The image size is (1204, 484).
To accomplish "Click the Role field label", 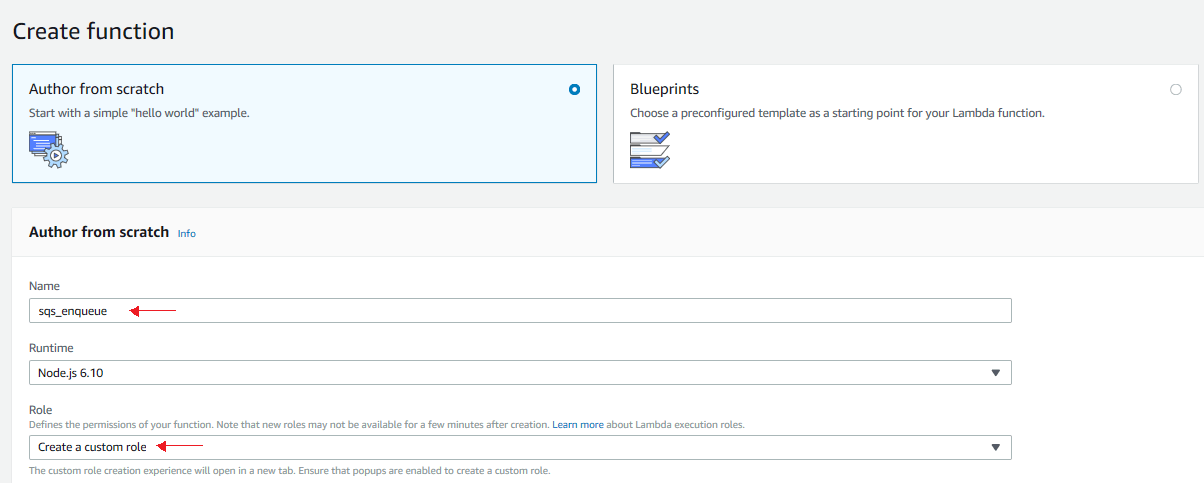I will pyautogui.click(x=40, y=410).
